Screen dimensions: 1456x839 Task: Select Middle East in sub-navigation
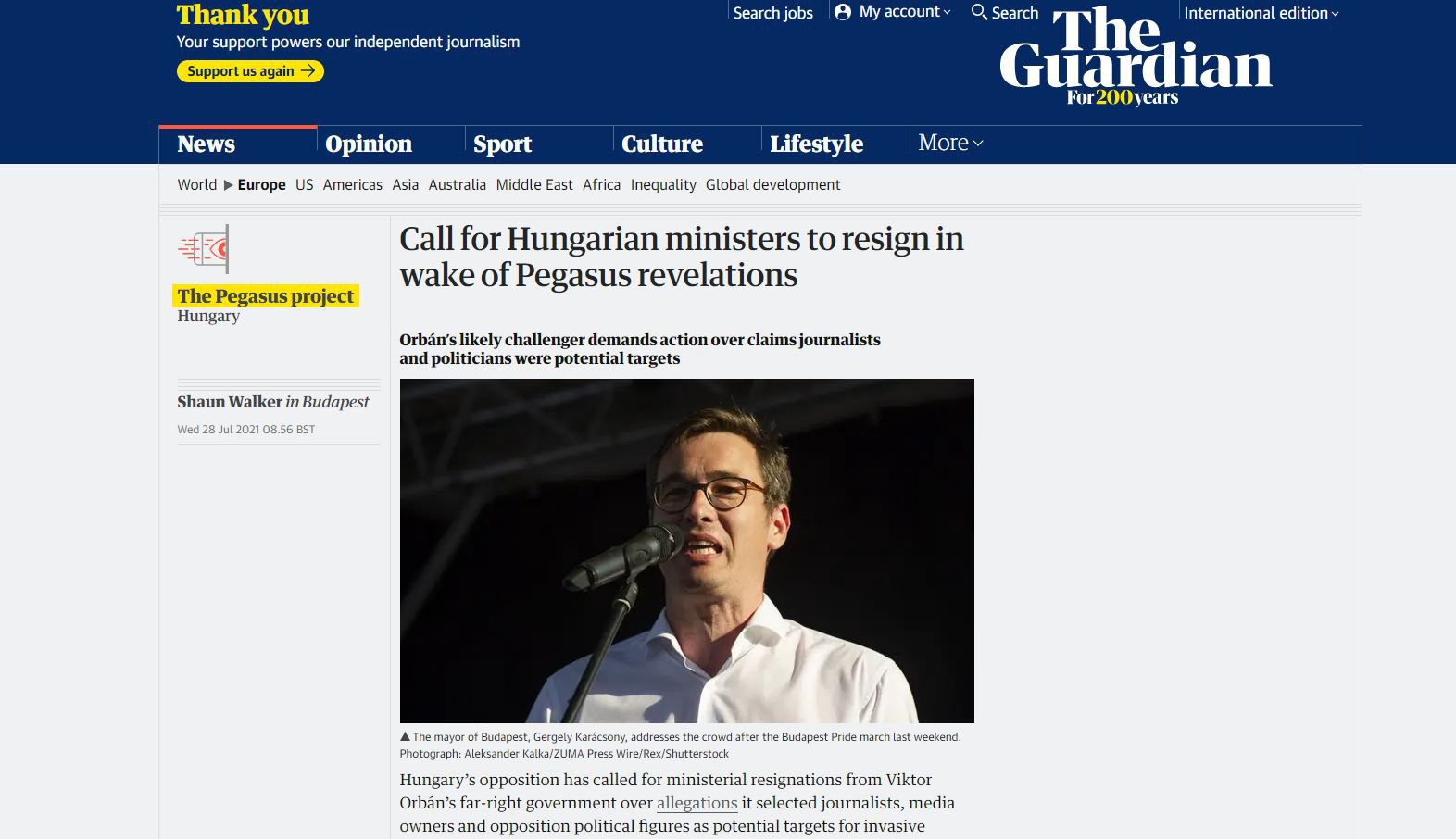click(x=534, y=184)
